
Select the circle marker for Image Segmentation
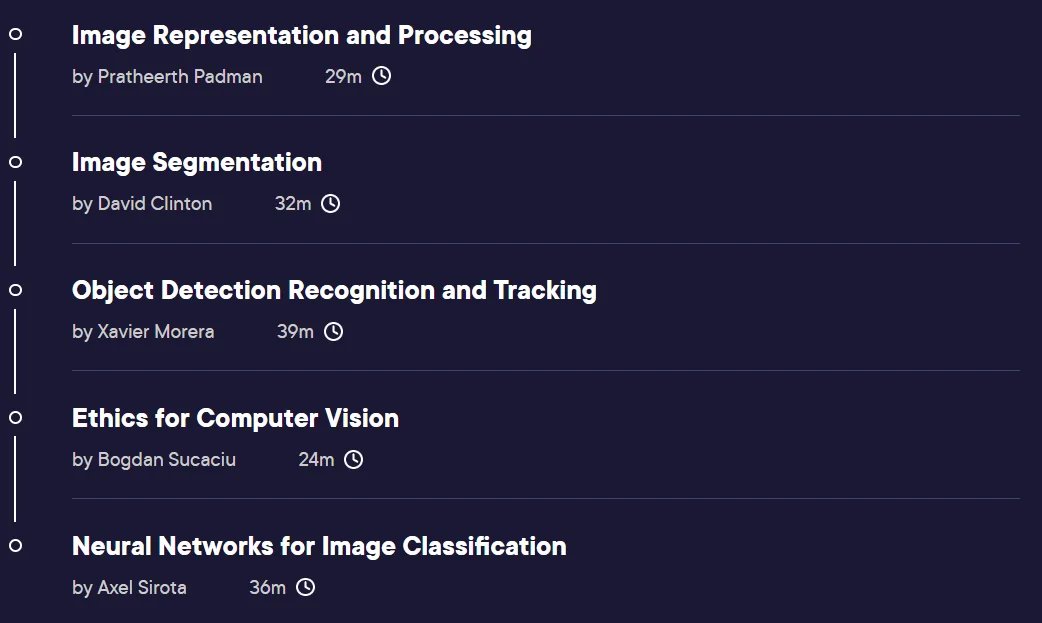(15, 162)
